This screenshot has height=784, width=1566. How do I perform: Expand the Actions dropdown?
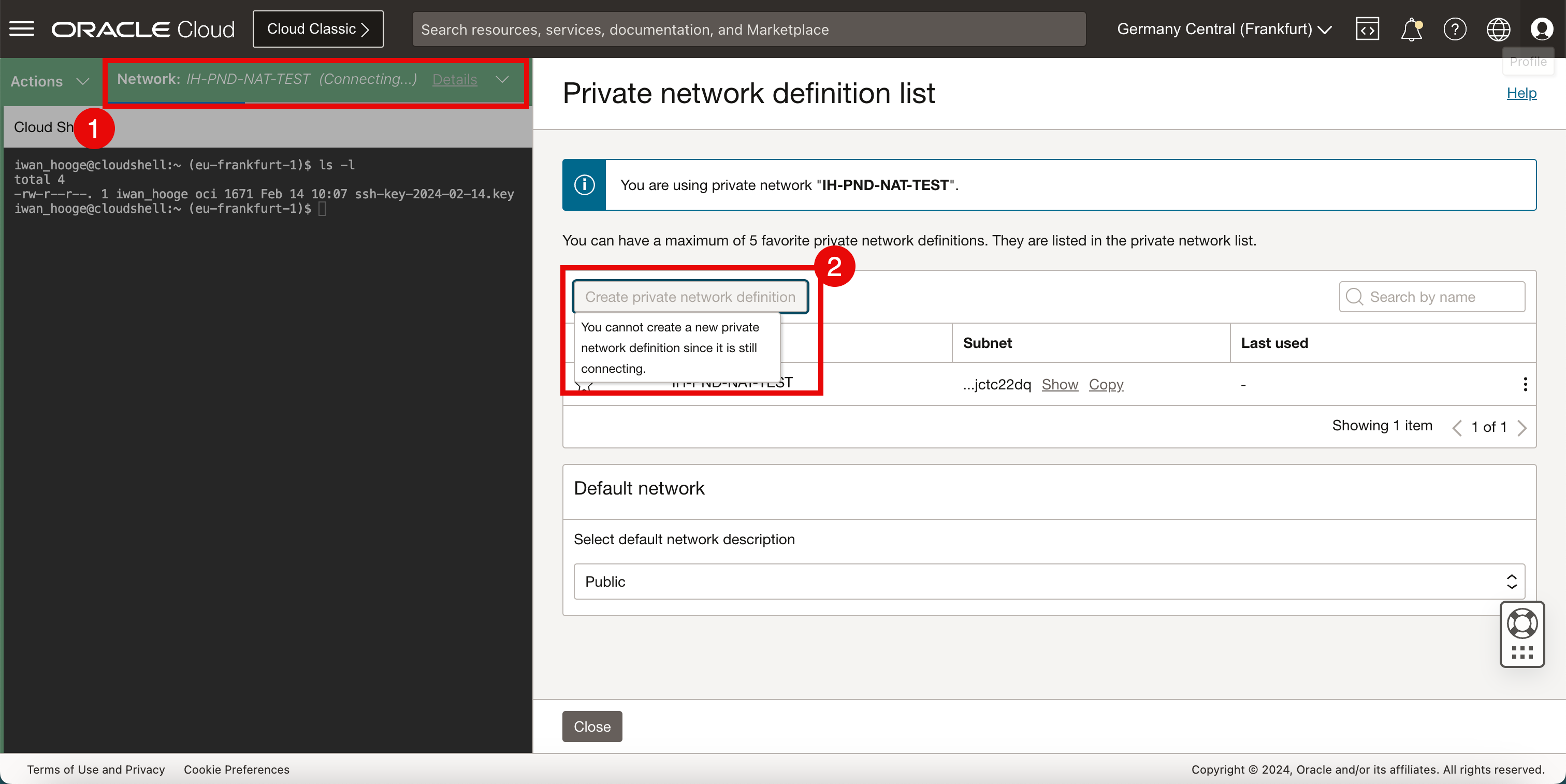[50, 81]
